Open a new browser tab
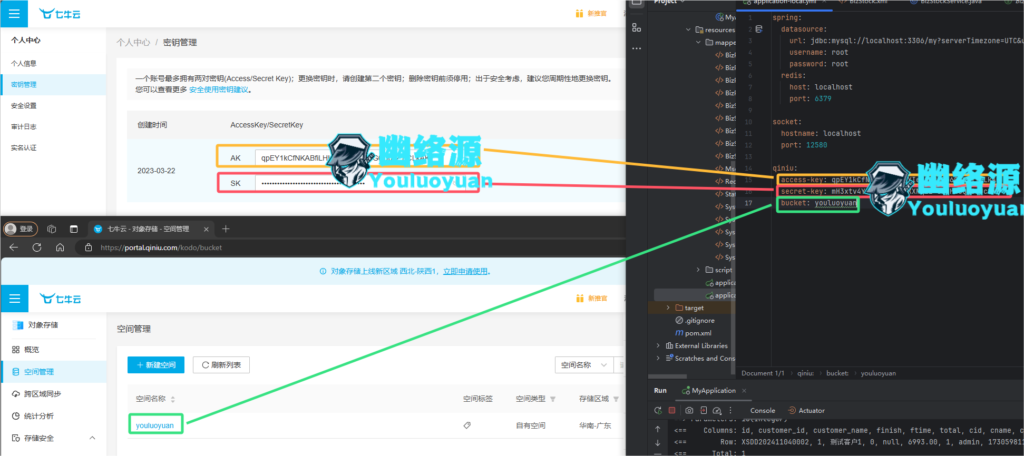The width and height of the screenshot is (1024, 456). (226, 229)
